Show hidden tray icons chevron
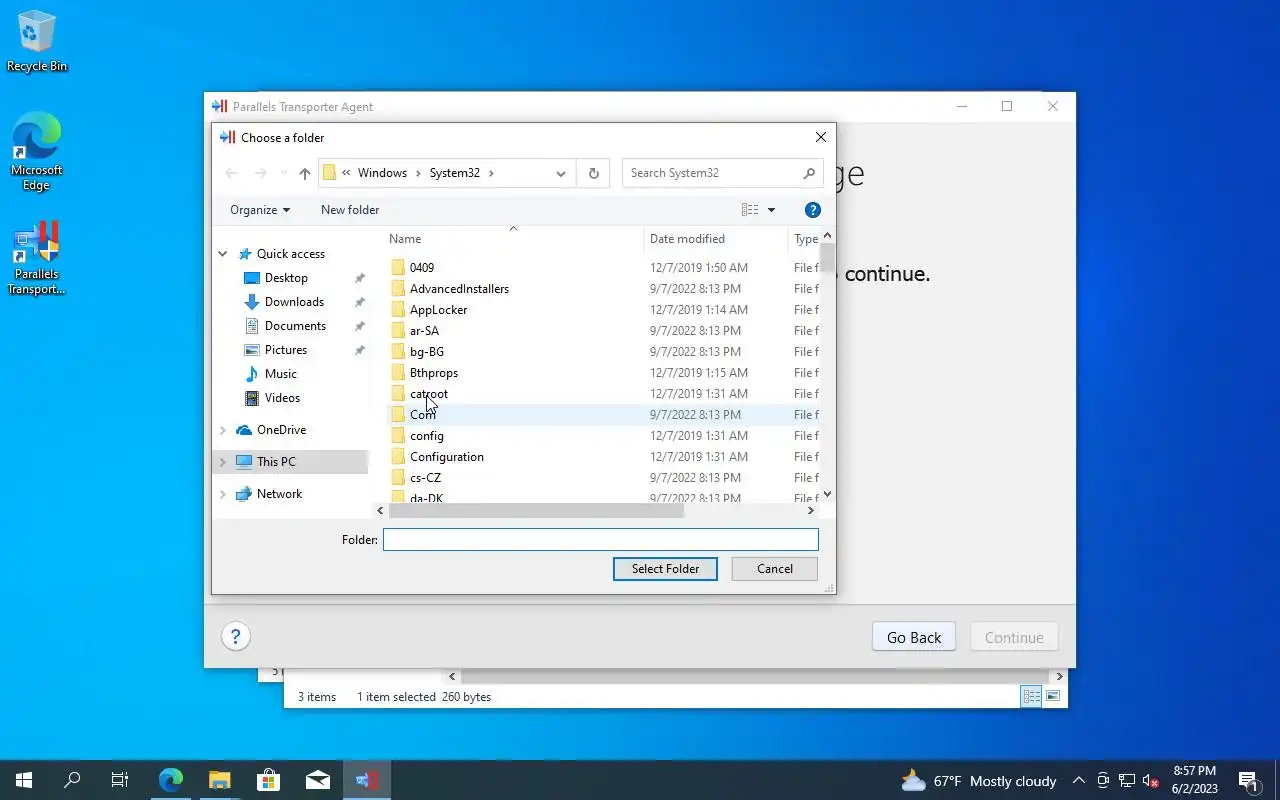The width and height of the screenshot is (1280, 800). point(1078,781)
